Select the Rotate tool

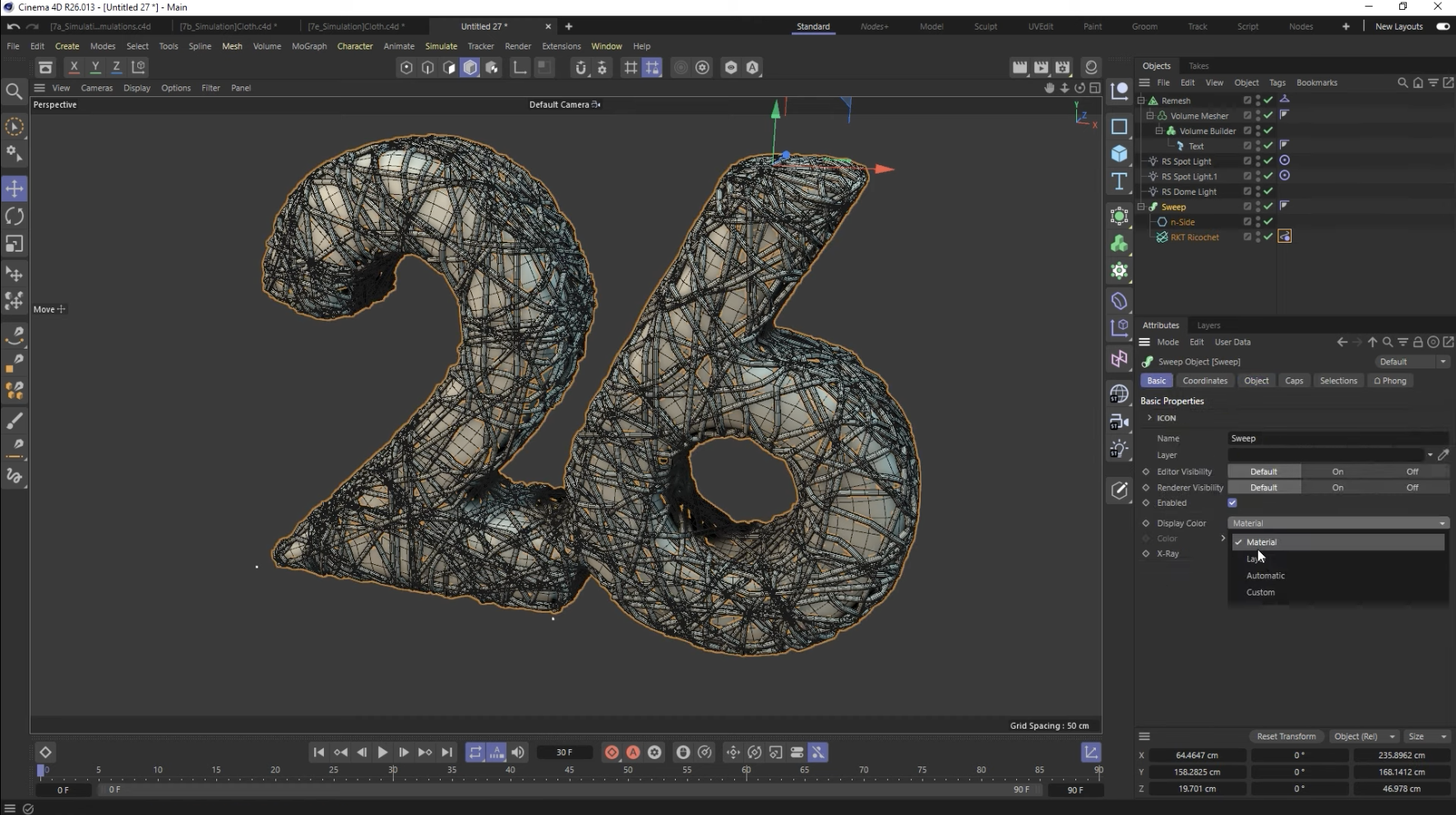(15, 216)
